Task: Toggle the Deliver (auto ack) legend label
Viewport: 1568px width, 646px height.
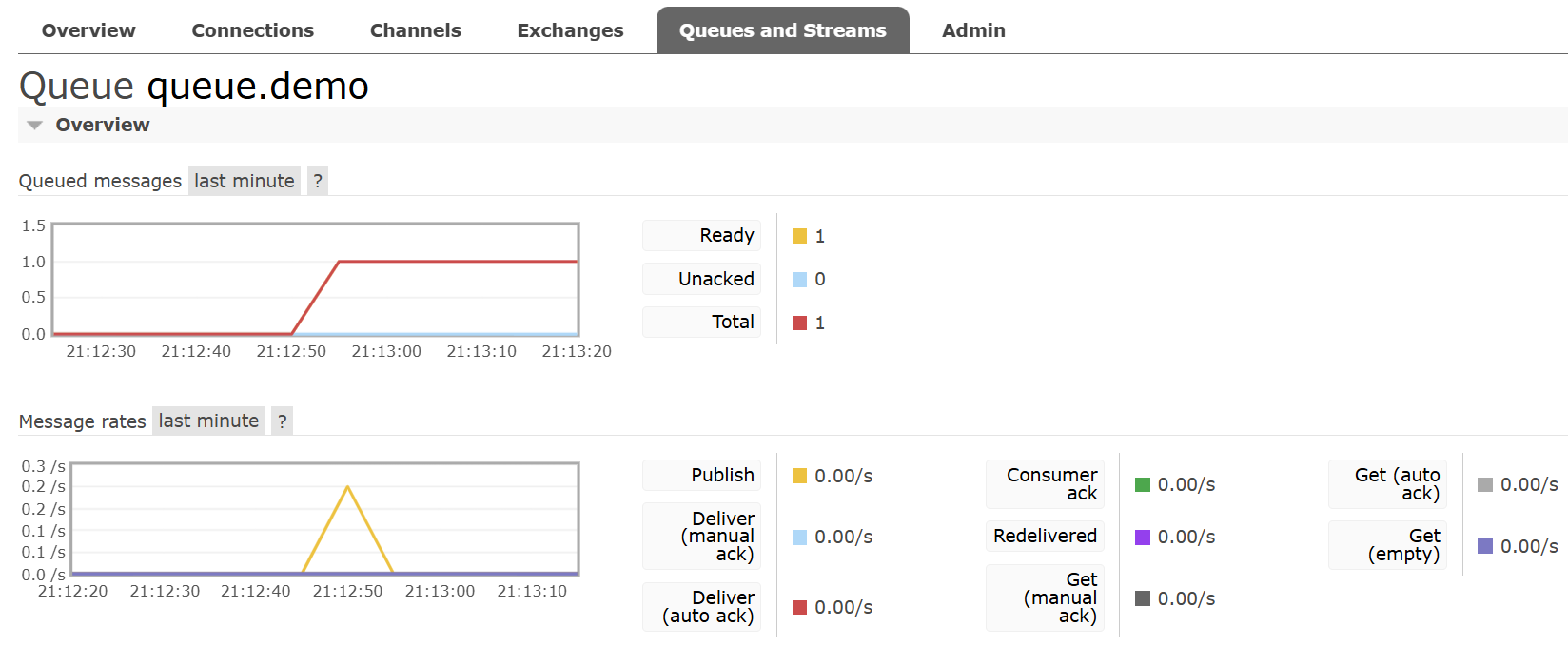Action: pyautogui.click(x=708, y=607)
